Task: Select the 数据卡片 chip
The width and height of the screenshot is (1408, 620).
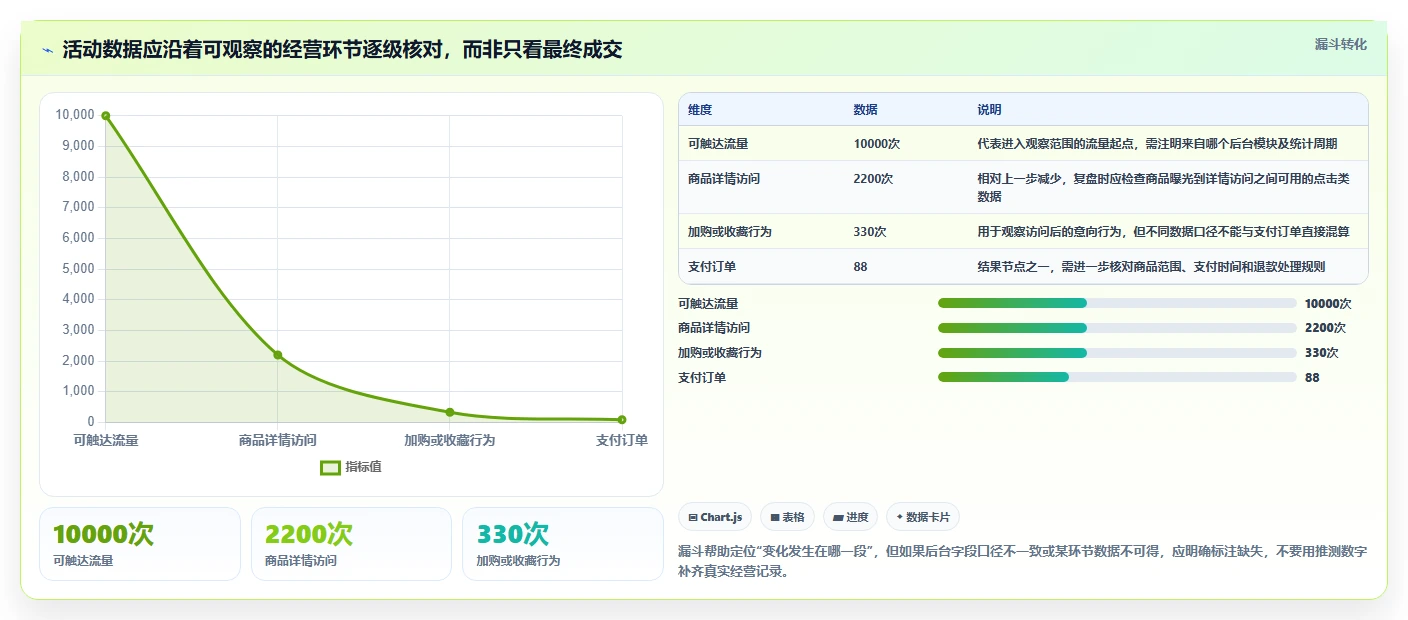Action: pyautogui.click(x=923, y=517)
